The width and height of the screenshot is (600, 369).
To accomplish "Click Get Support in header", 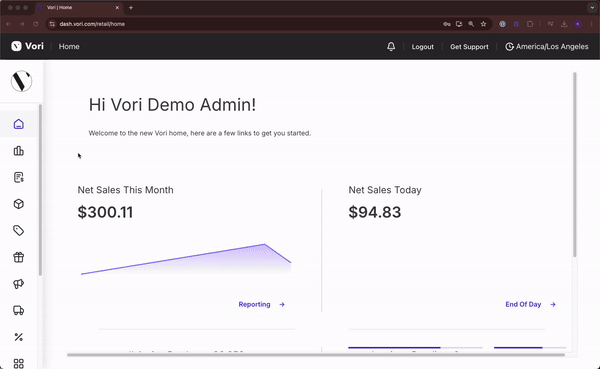I will [x=469, y=47].
